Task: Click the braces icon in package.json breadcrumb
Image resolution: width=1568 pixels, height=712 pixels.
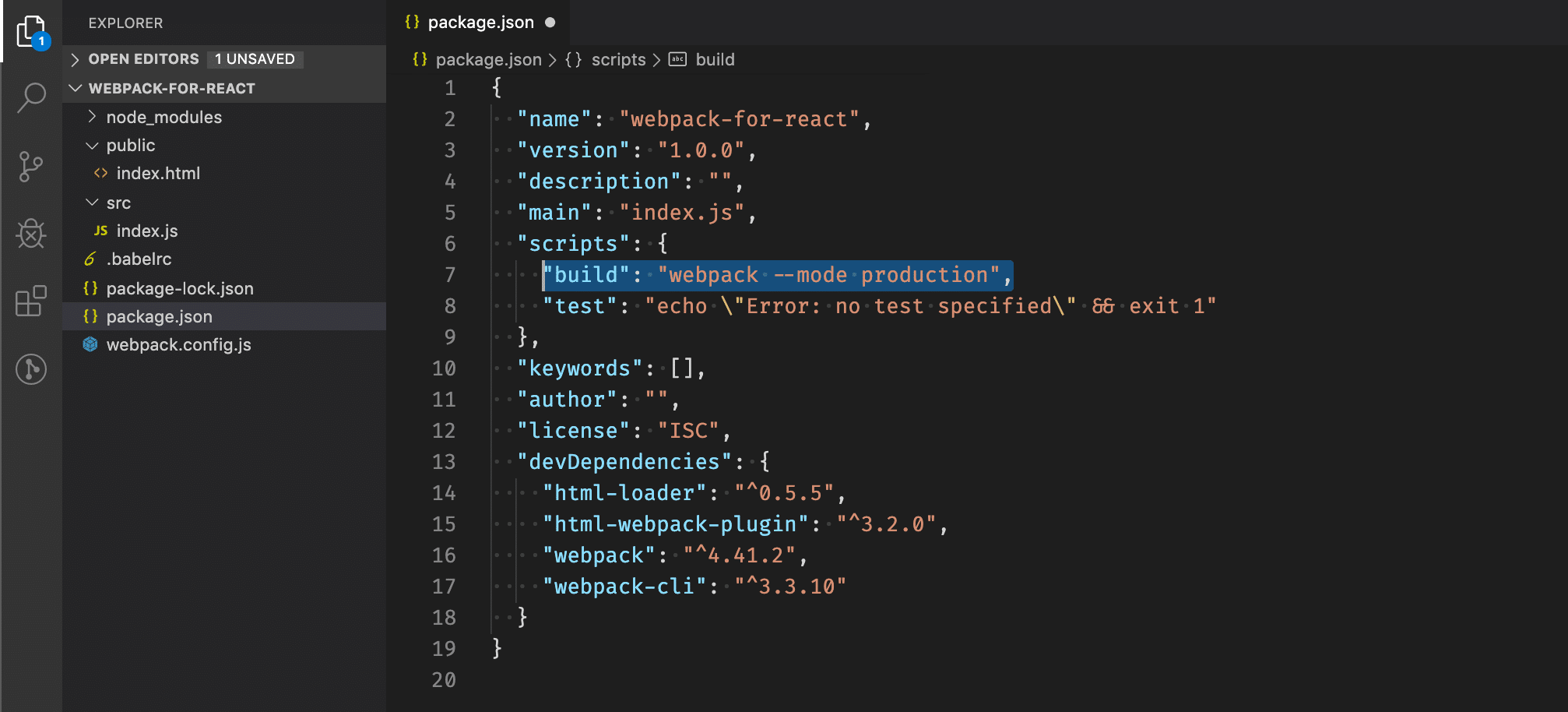Action: 421,59
